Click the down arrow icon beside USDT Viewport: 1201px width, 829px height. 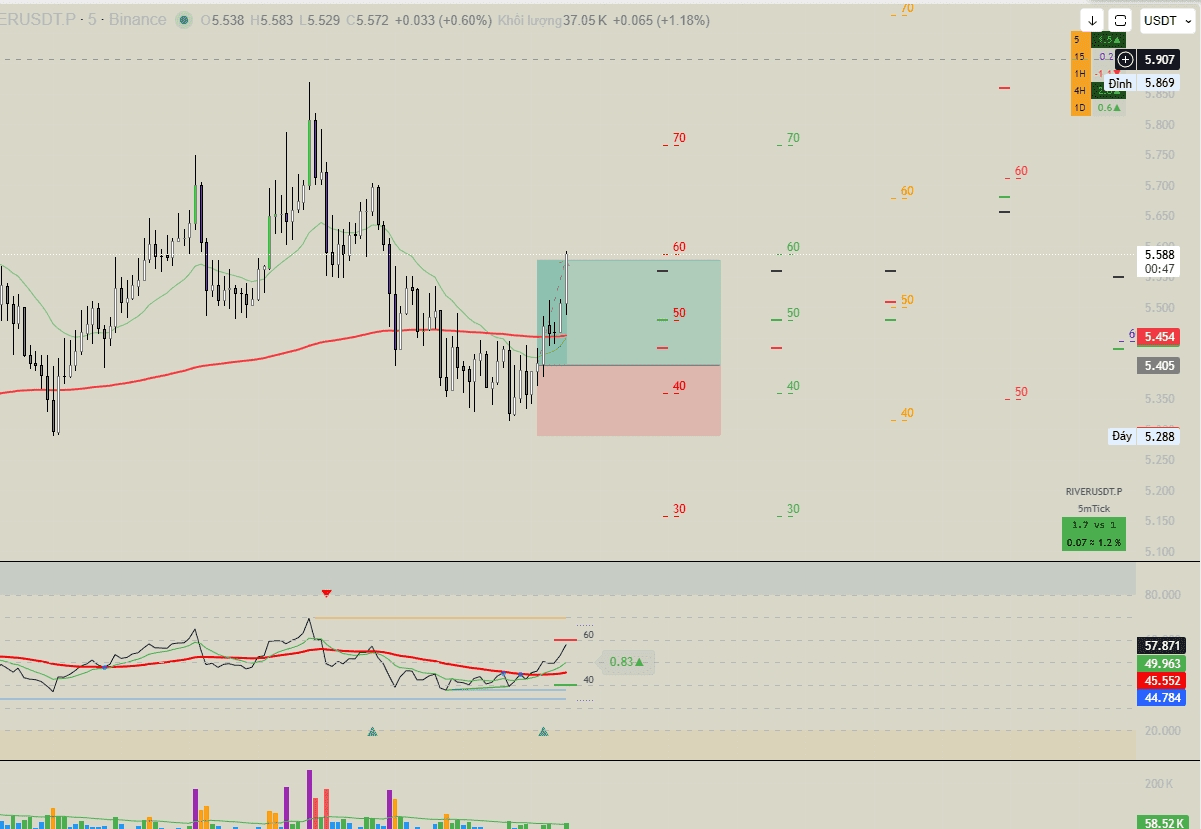click(1092, 20)
